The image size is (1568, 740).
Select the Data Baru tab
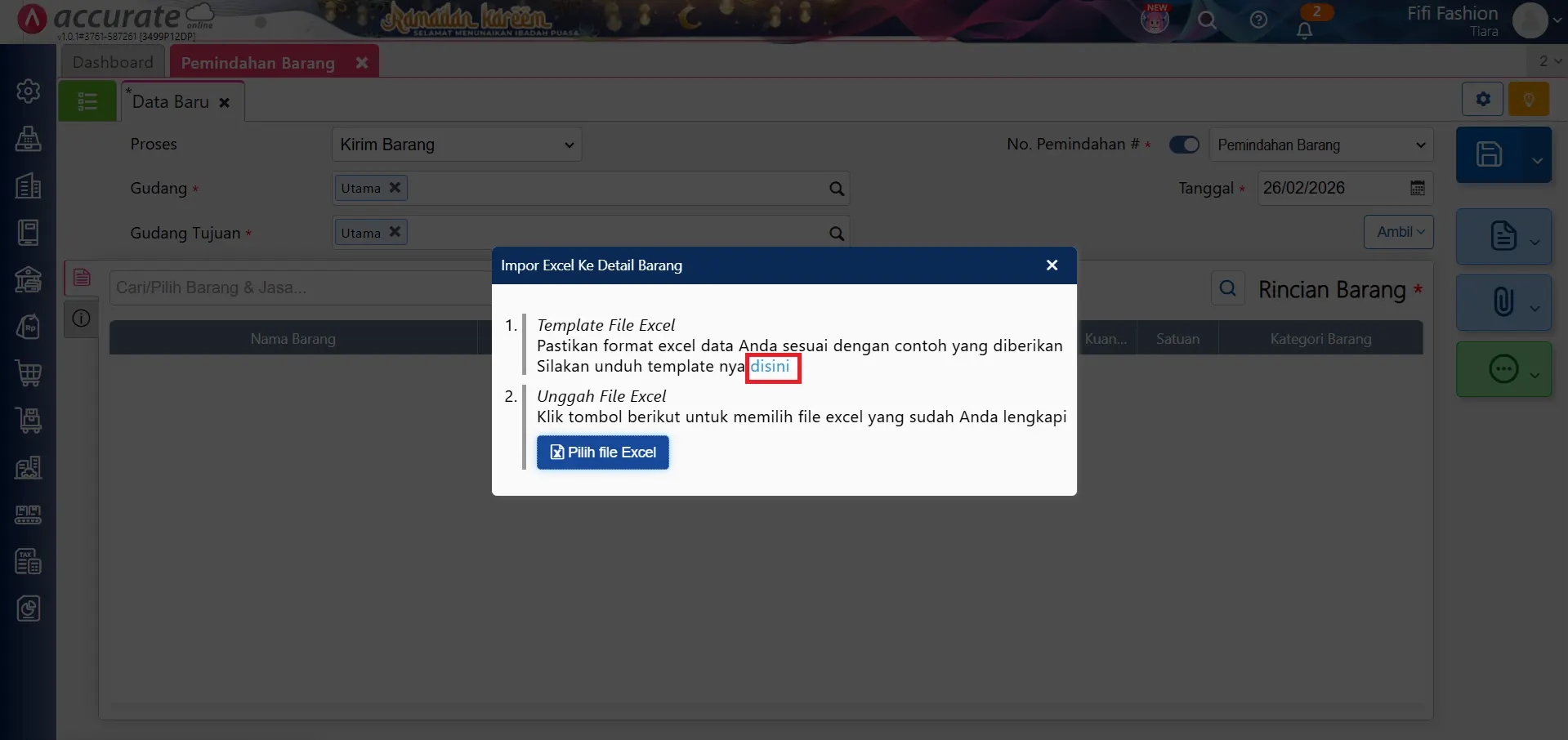(x=169, y=101)
